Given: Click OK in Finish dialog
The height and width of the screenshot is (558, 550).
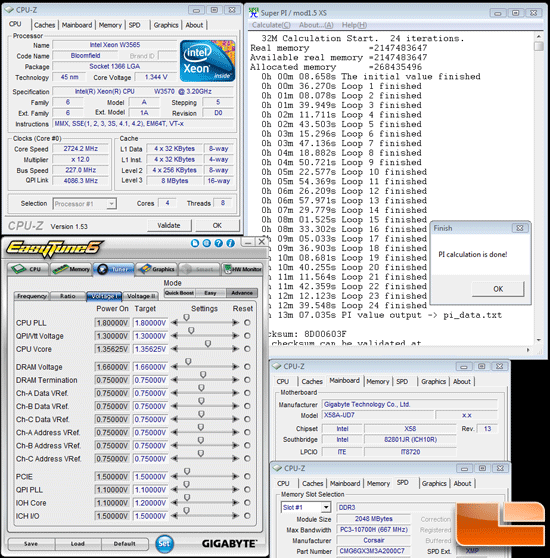Looking at the screenshot, I should click(x=498, y=289).
